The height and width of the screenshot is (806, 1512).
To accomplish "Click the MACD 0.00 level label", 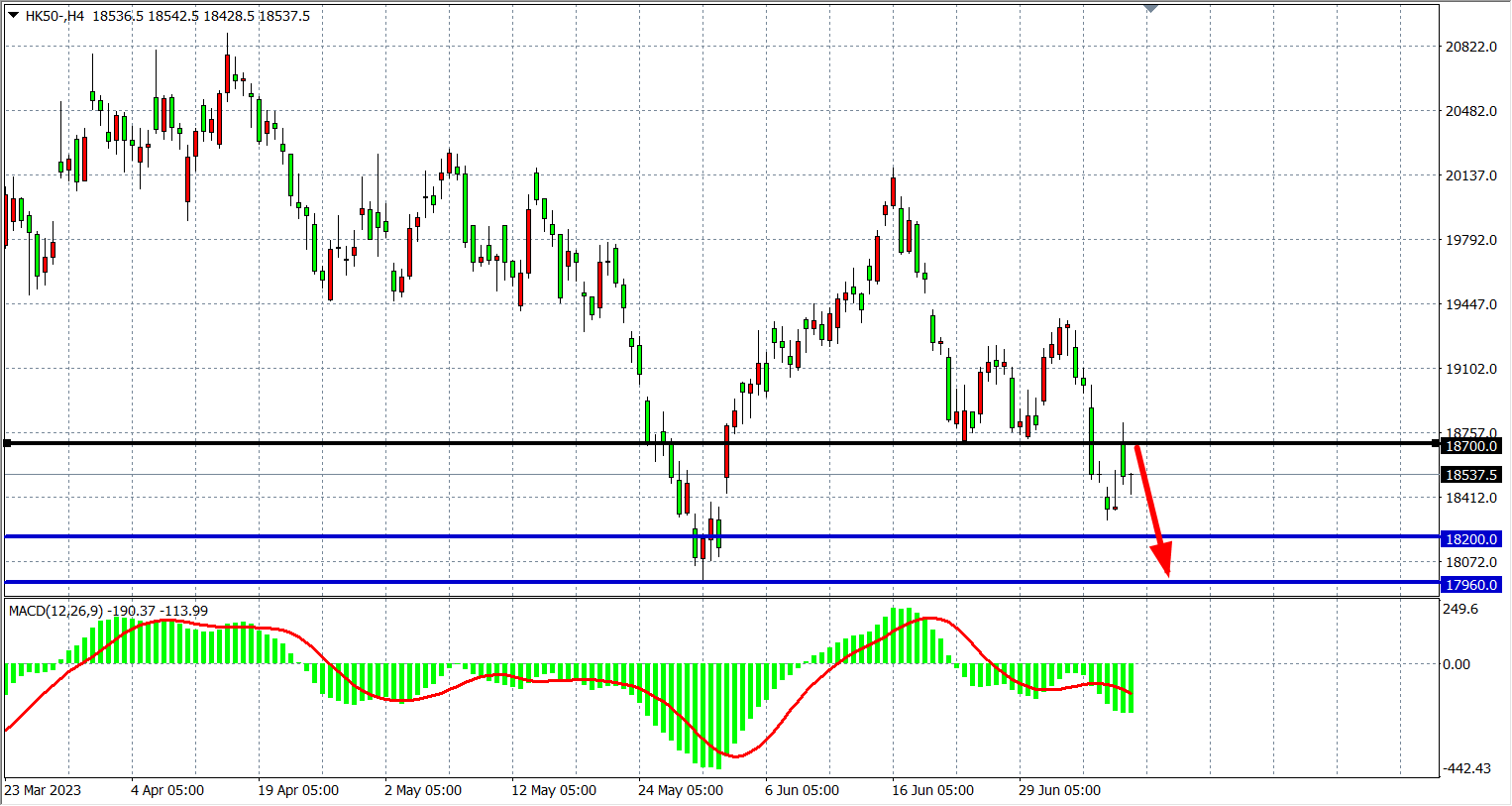I will pyautogui.click(x=1457, y=664).
